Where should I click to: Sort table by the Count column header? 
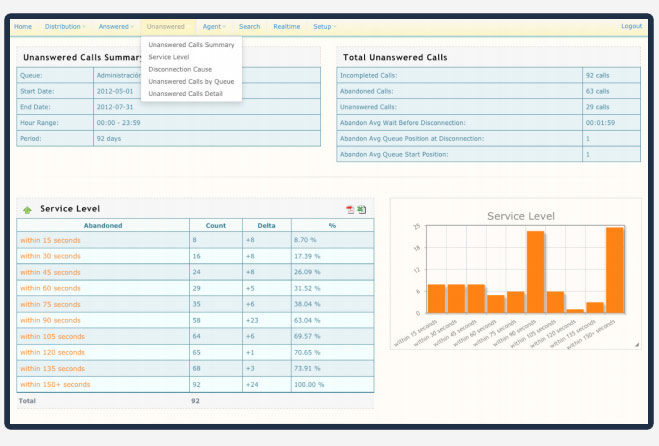pos(215,225)
